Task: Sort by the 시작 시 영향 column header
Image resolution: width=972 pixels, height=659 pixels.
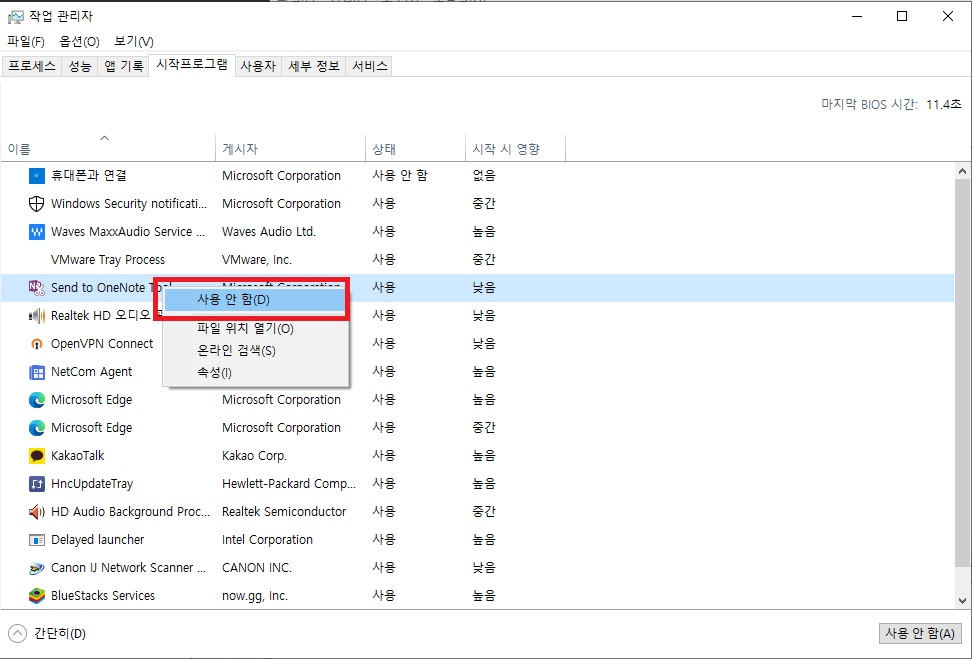Action: [515, 149]
